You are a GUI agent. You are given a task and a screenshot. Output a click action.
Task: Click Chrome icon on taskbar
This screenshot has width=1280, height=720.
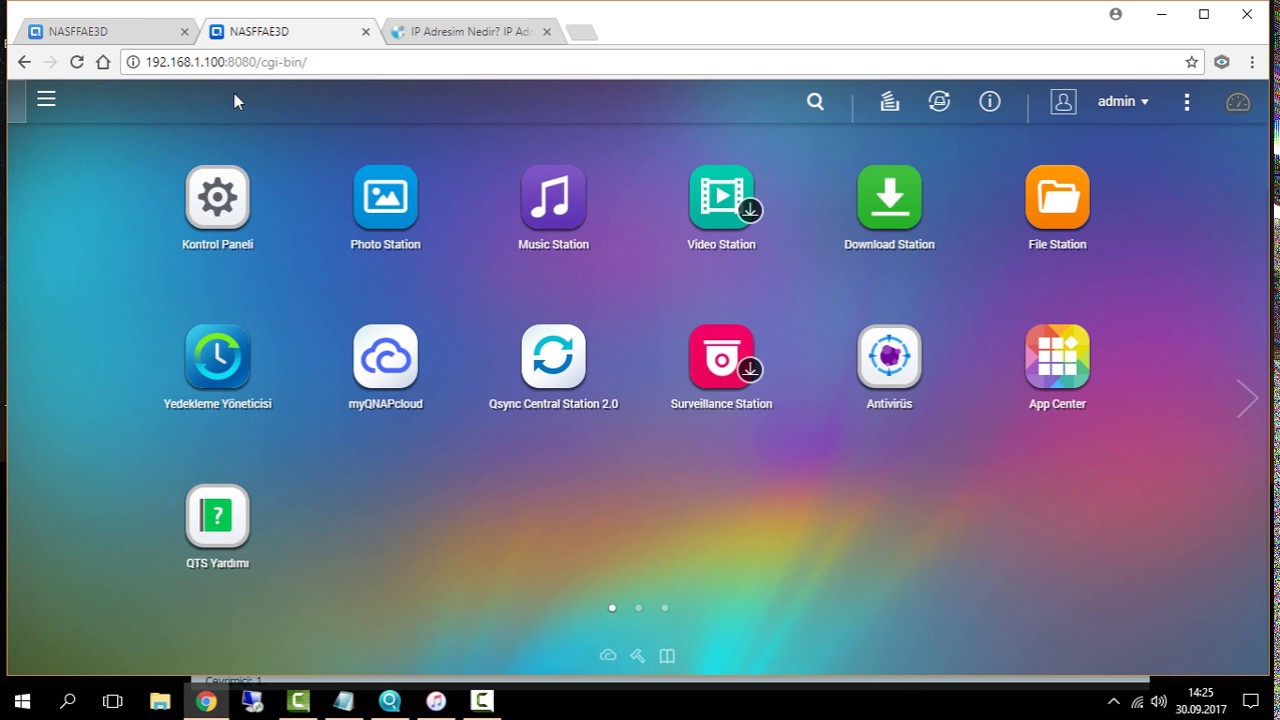pyautogui.click(x=206, y=701)
